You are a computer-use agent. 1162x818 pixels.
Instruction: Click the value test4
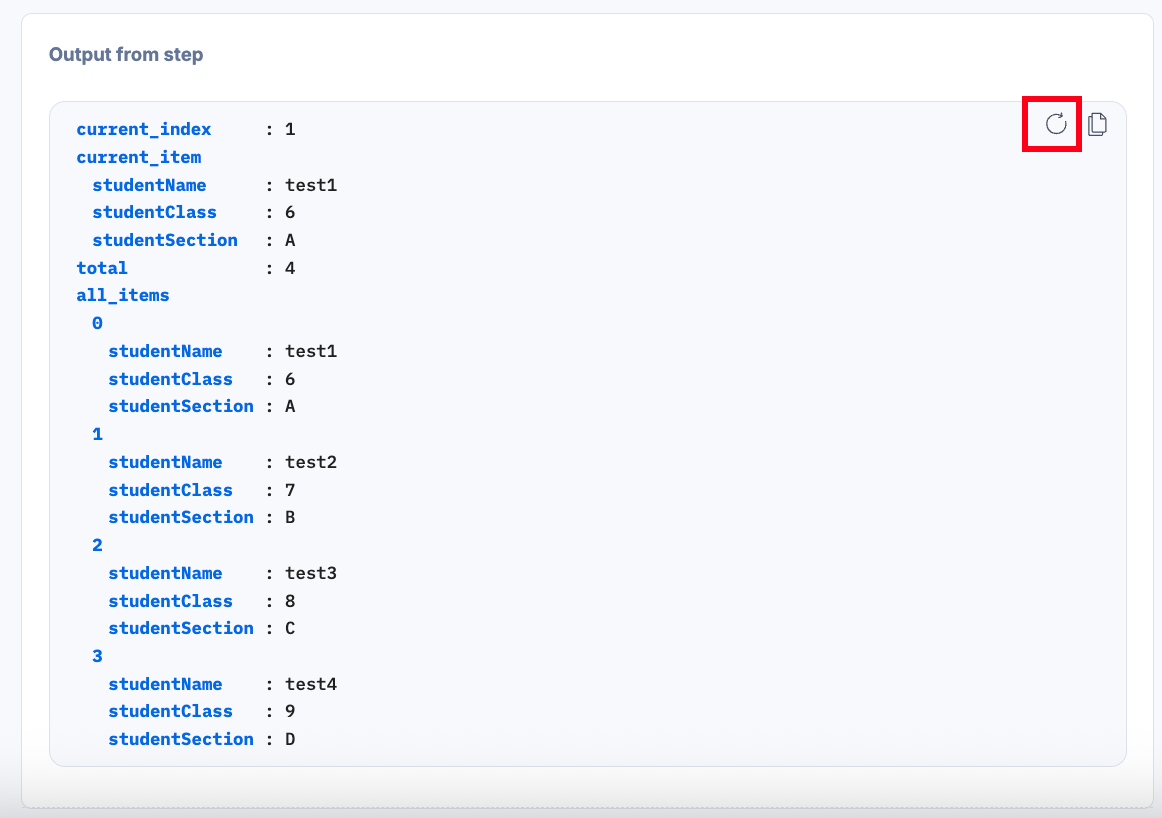tap(311, 684)
